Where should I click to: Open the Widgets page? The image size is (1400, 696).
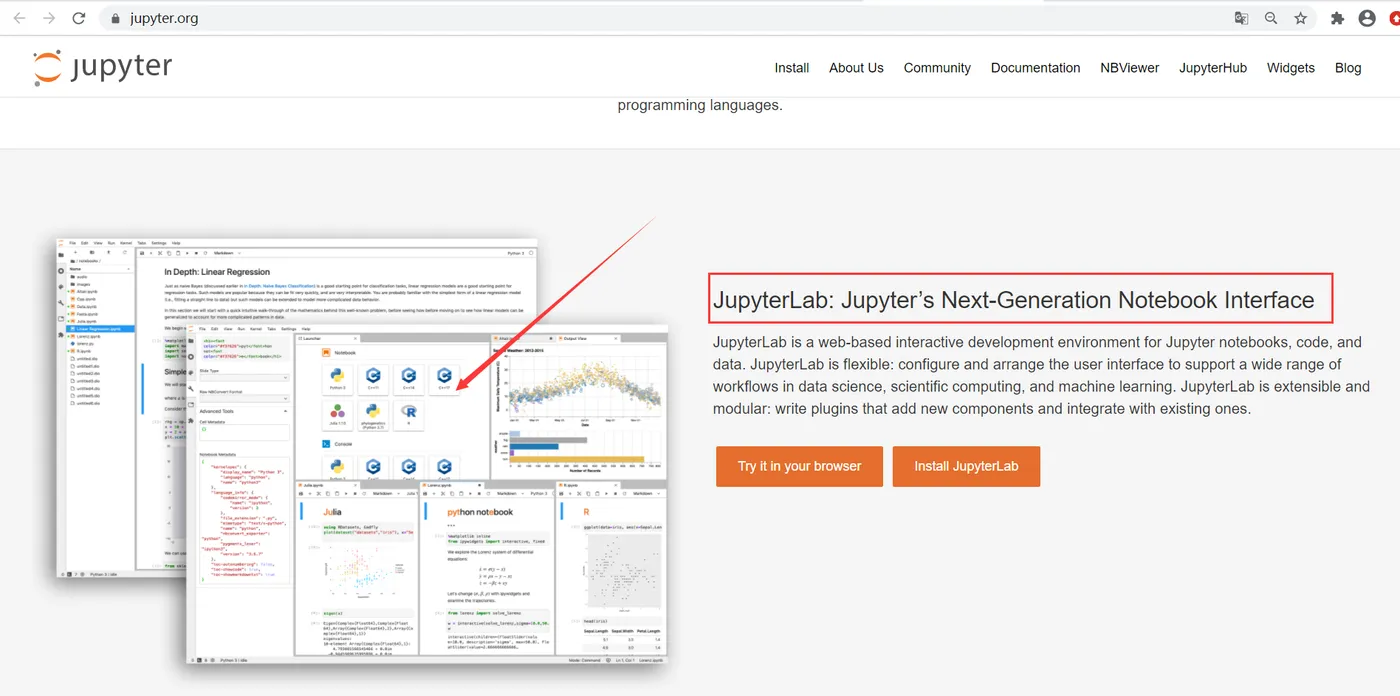click(1291, 68)
